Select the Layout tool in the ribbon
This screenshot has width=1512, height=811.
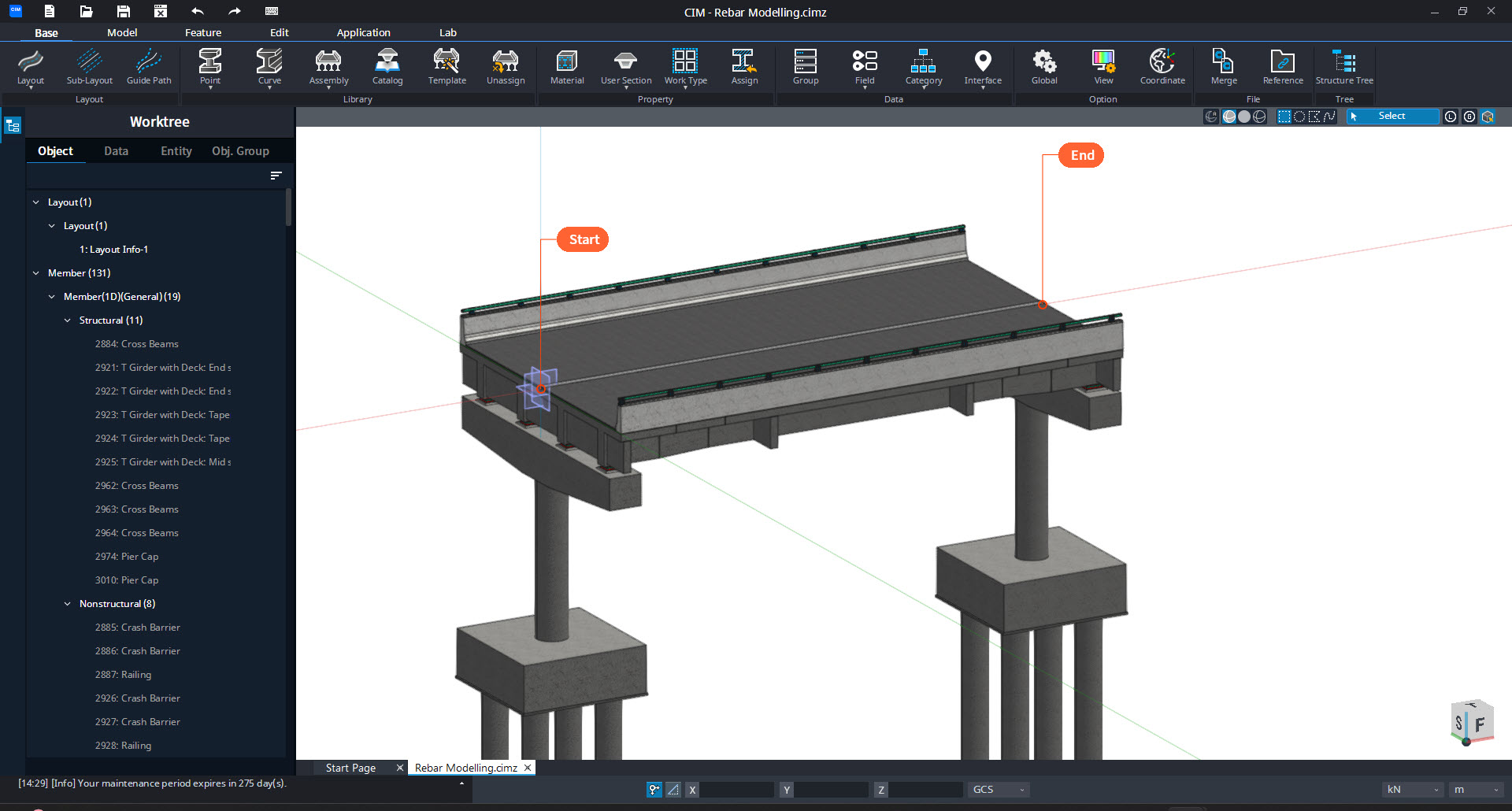(x=31, y=68)
